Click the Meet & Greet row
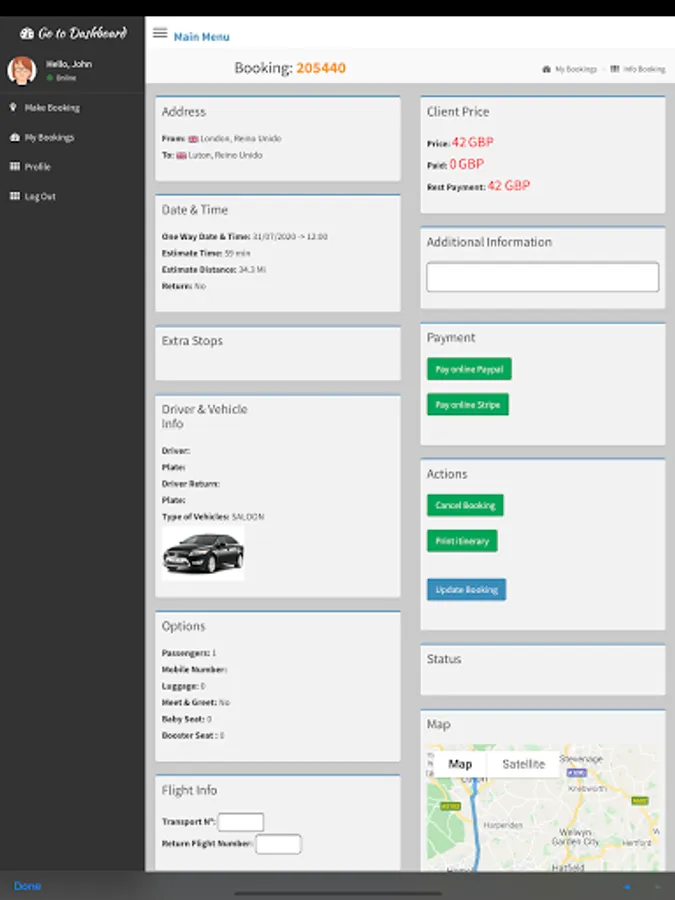Image resolution: width=675 pixels, height=900 pixels. tap(196, 703)
